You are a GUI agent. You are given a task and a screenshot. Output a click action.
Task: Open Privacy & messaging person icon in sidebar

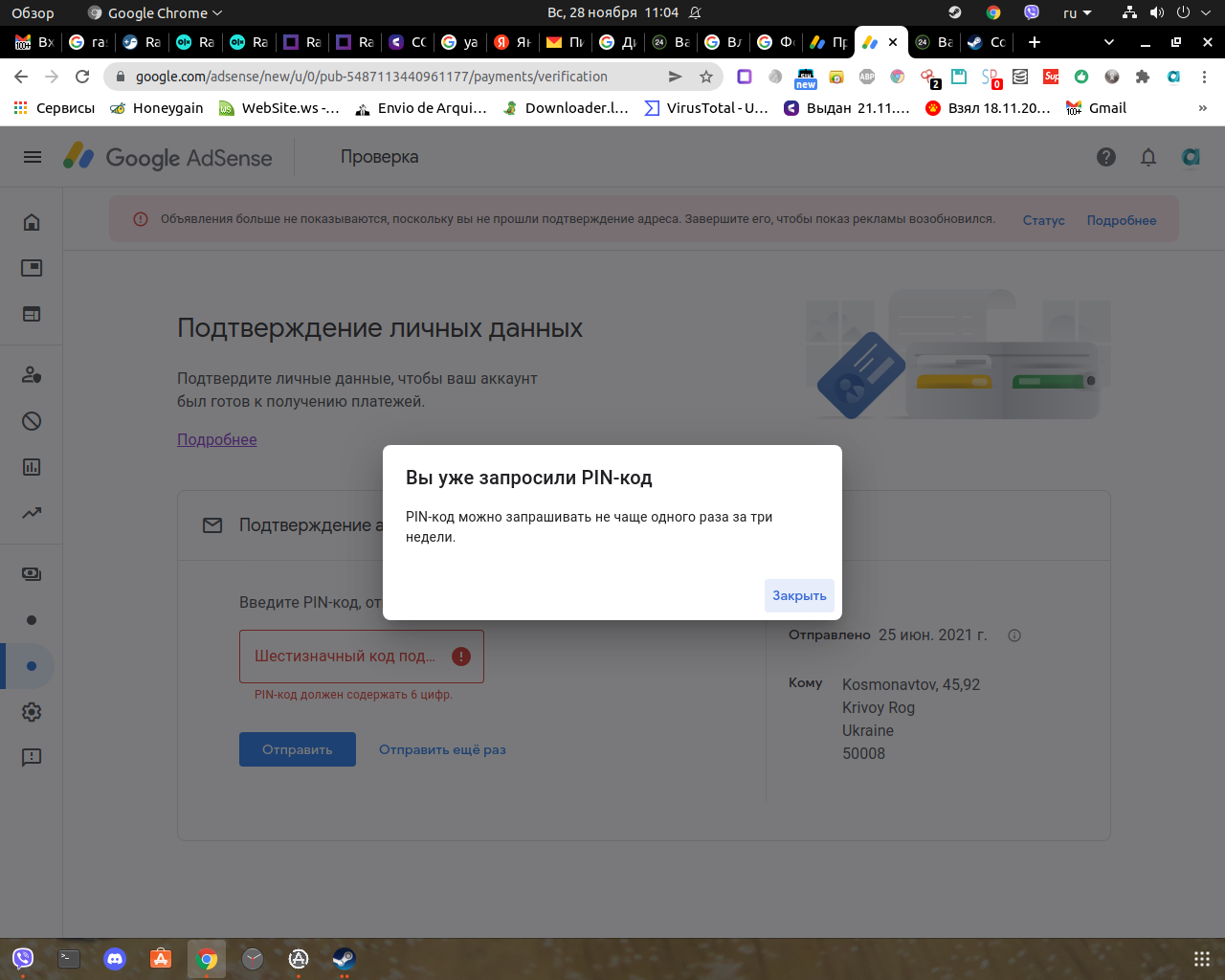point(32,374)
